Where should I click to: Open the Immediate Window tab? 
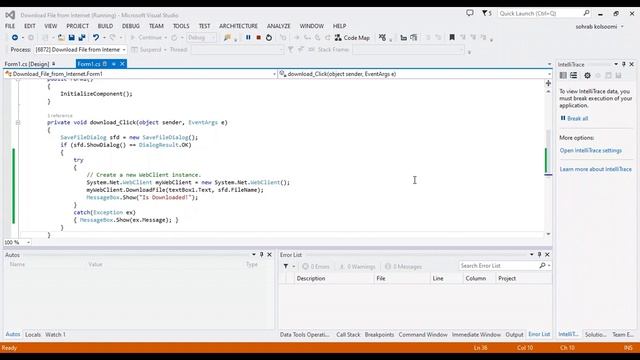pyautogui.click(x=476, y=334)
